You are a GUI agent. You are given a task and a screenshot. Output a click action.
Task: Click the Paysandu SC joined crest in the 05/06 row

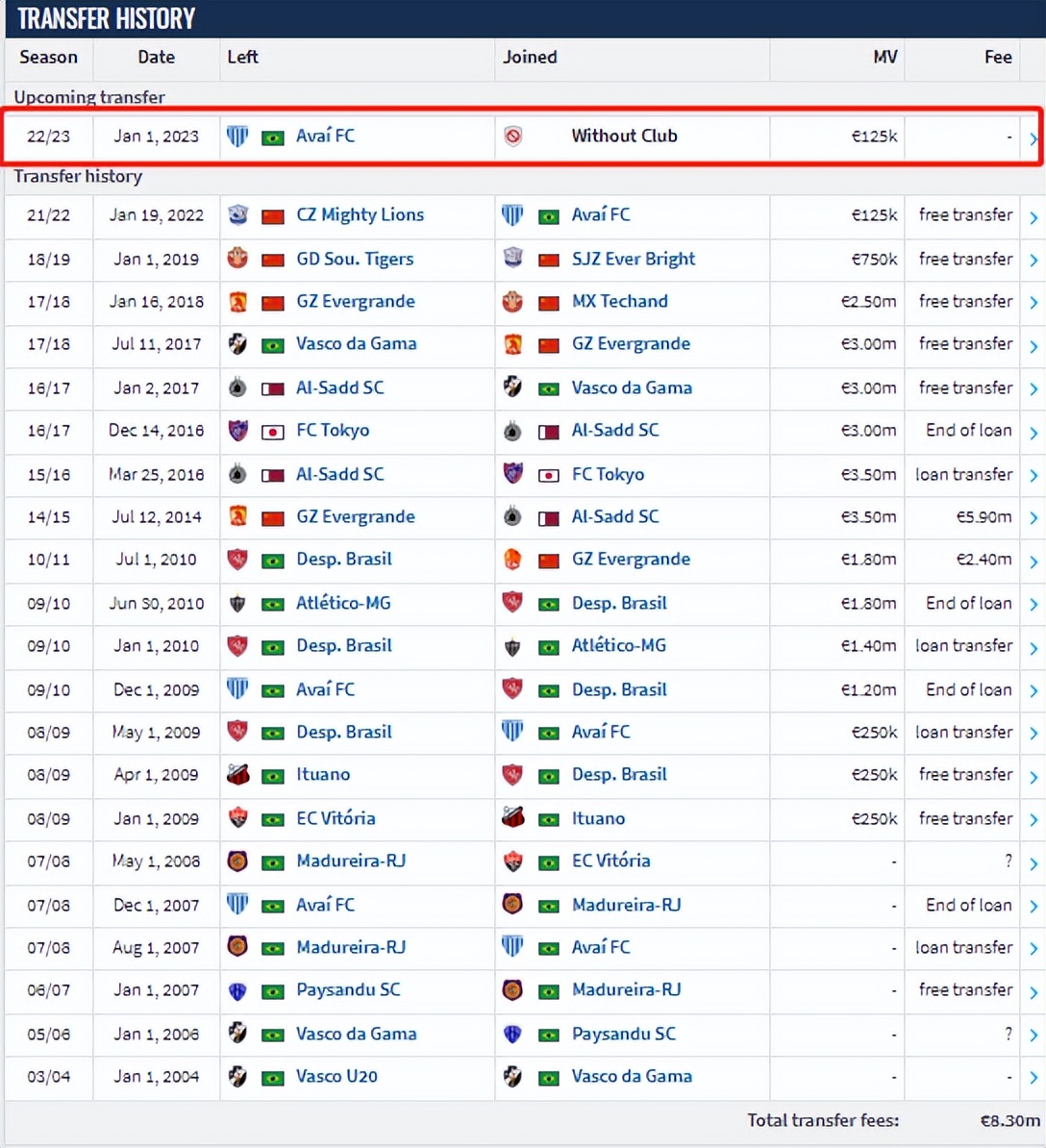click(513, 1034)
